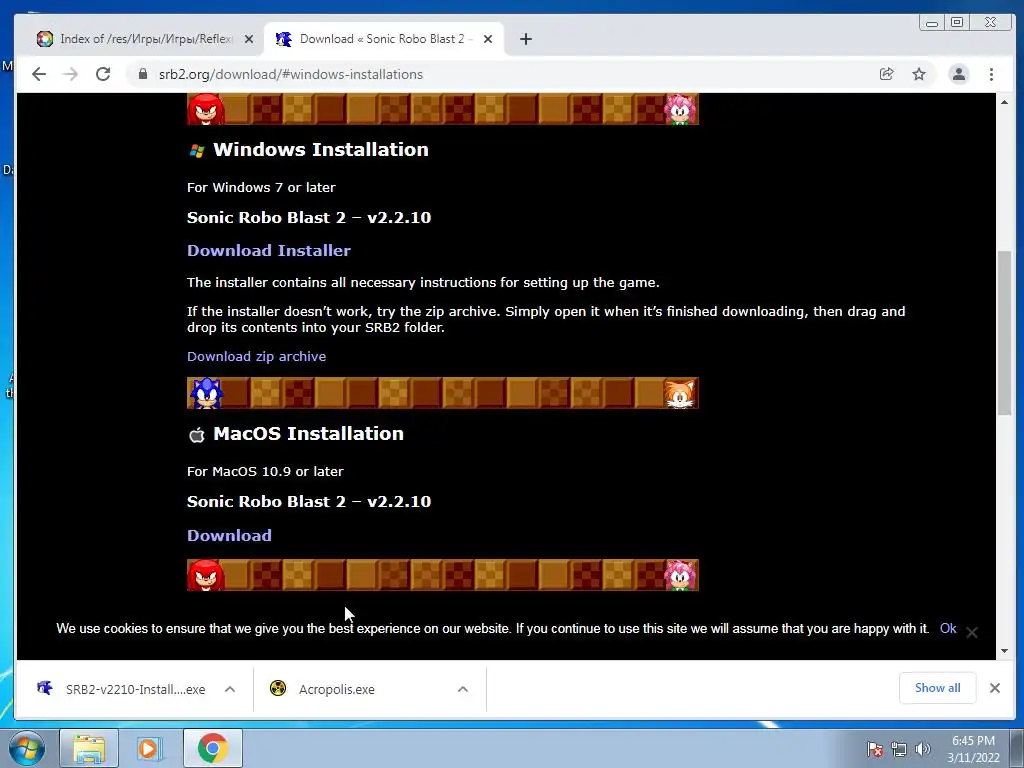The height and width of the screenshot is (768, 1024).
Task: Click the bottom Amy icon below MacOS Download
Action: (680, 575)
